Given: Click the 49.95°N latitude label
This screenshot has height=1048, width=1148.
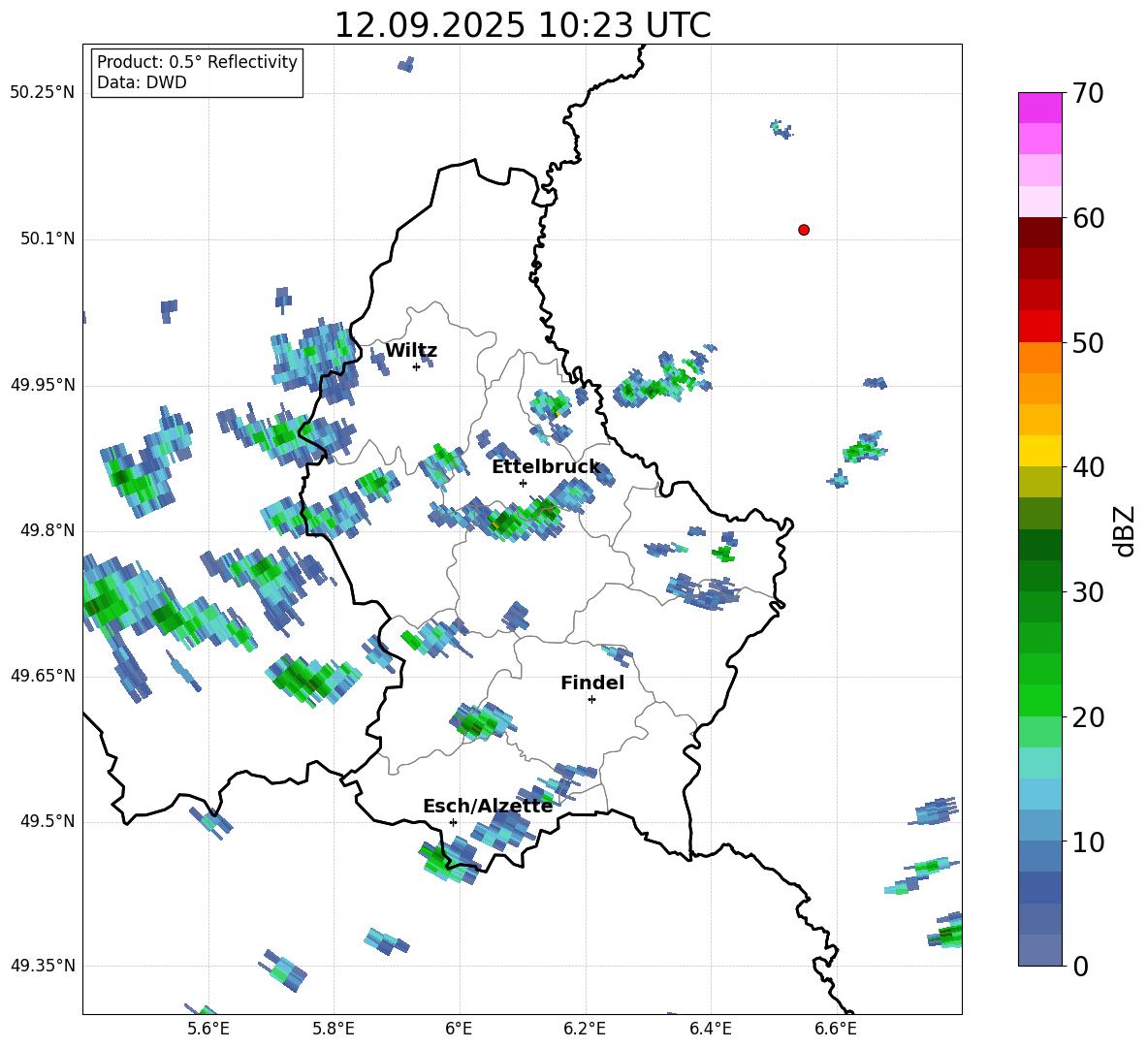Looking at the screenshot, I should tap(43, 384).
